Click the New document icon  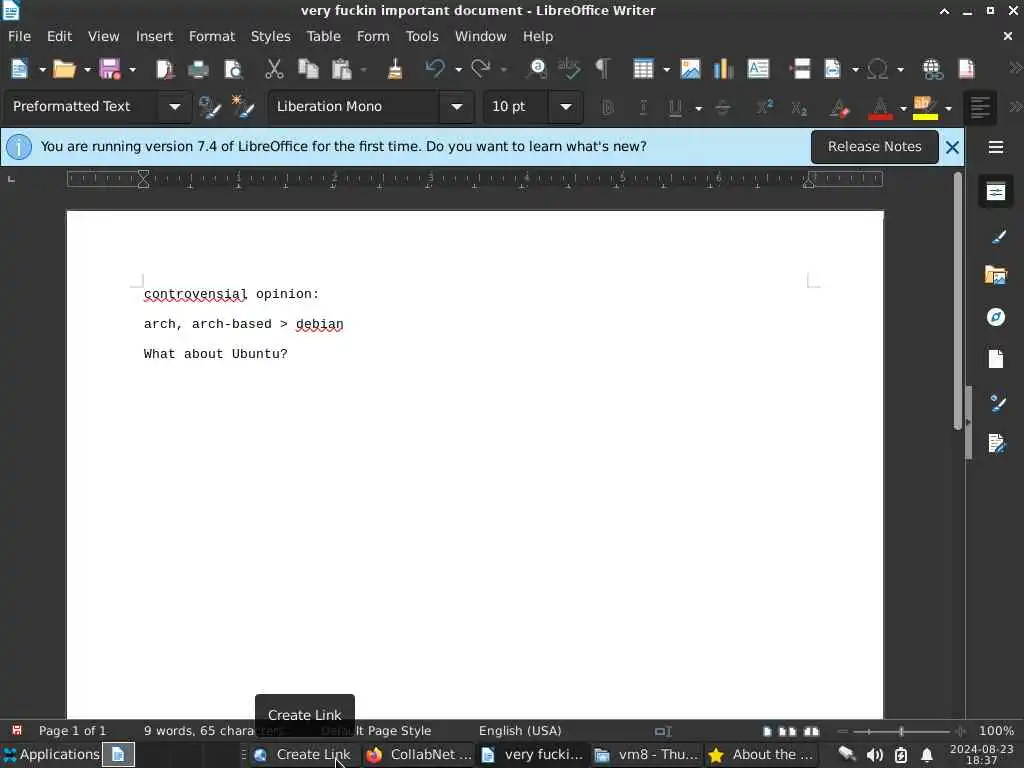(20, 69)
